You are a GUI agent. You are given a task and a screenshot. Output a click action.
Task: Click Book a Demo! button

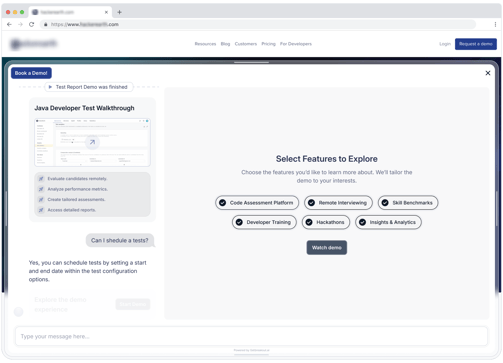click(x=31, y=73)
